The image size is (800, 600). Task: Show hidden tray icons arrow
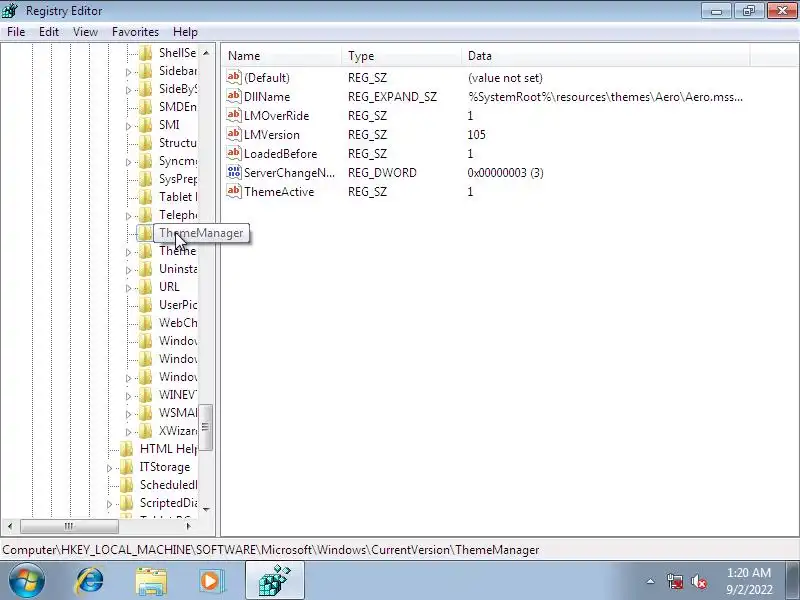pyautogui.click(x=651, y=581)
